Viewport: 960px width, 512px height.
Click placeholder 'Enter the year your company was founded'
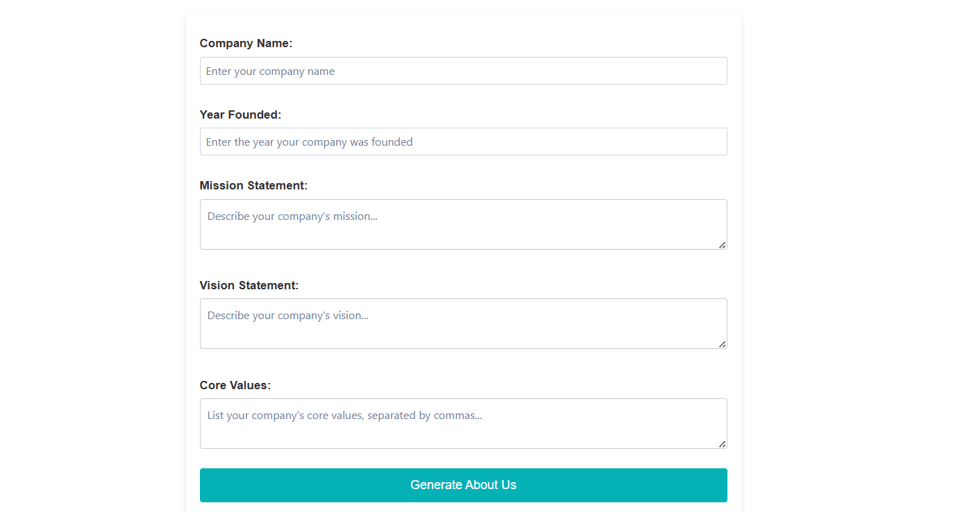pyautogui.click(x=309, y=142)
